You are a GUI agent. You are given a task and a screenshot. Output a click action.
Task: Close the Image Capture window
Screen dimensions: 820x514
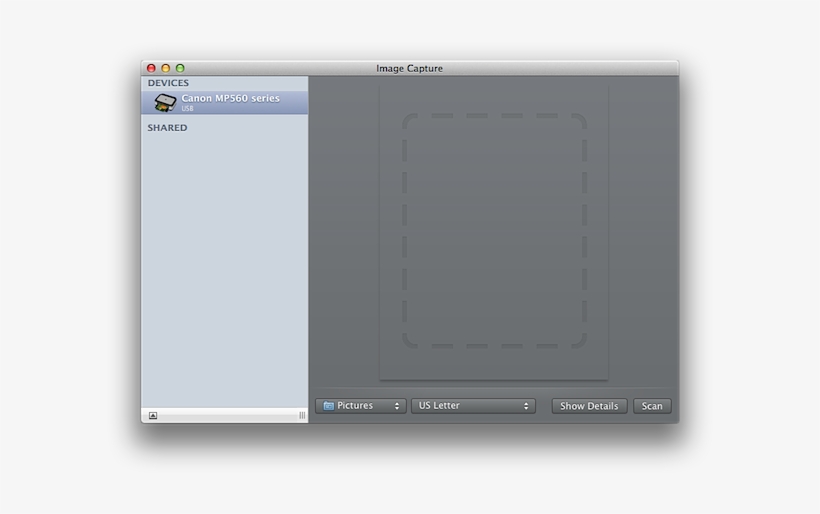pos(151,68)
